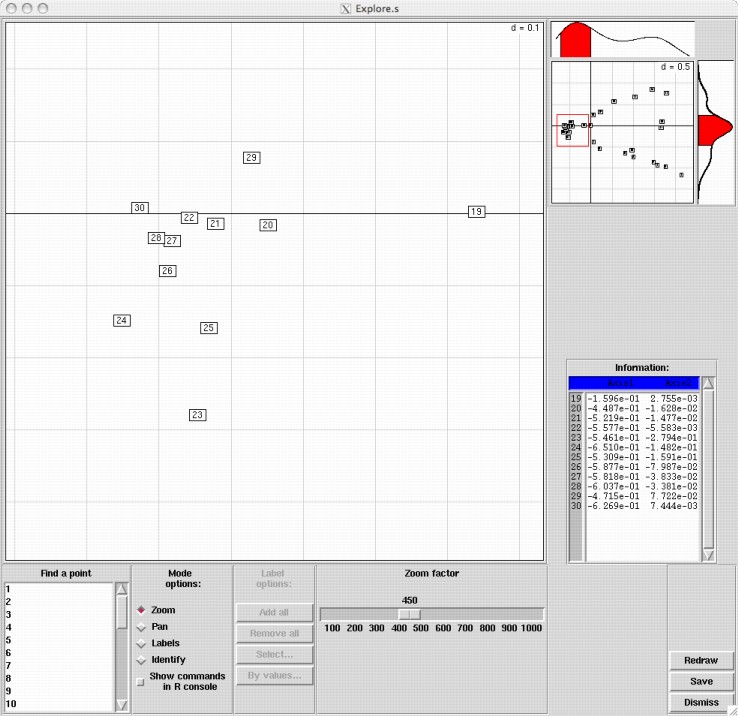Select the Pan mode option

[141, 626]
